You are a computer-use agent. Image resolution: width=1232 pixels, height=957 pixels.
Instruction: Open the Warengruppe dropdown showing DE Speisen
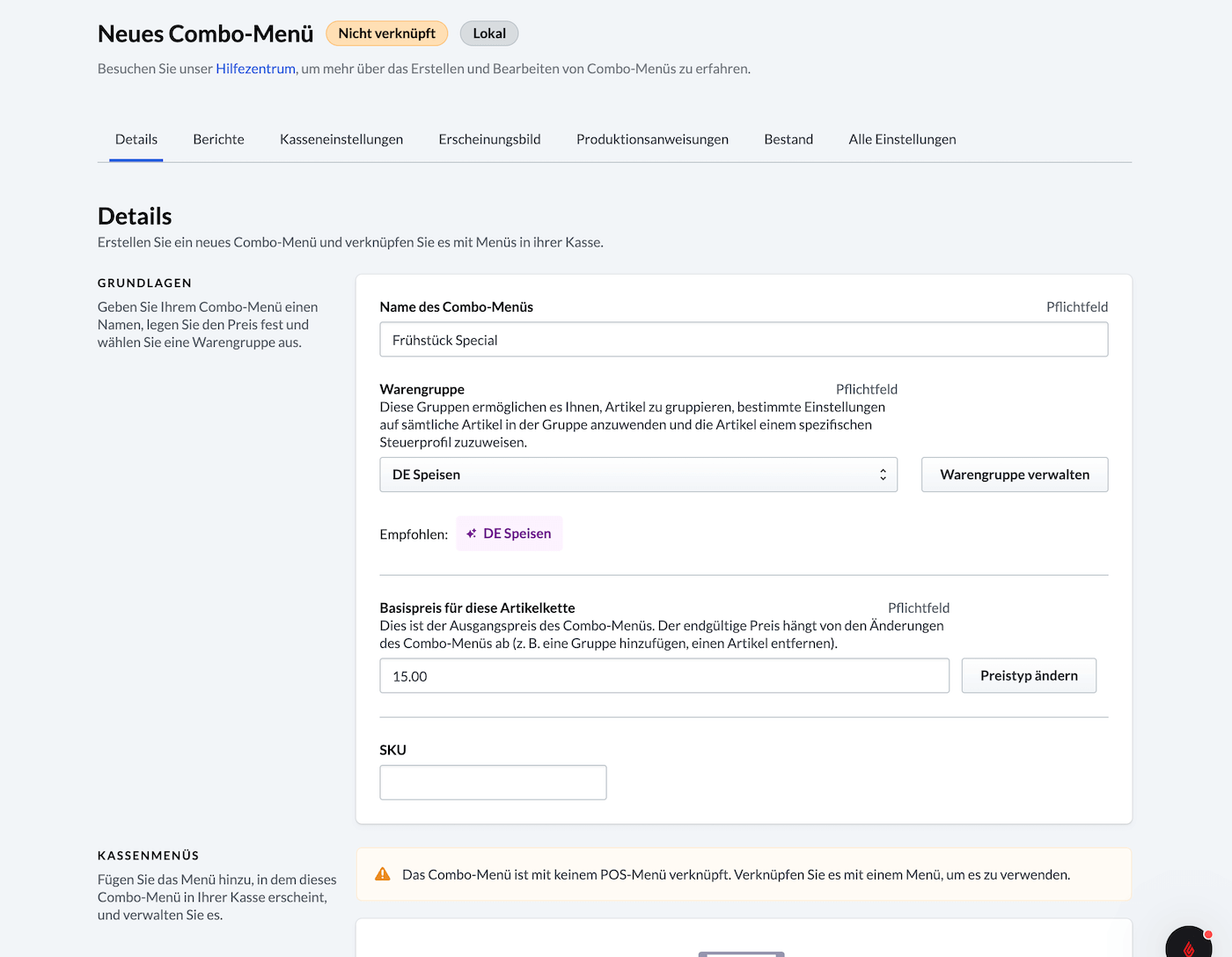coord(638,475)
